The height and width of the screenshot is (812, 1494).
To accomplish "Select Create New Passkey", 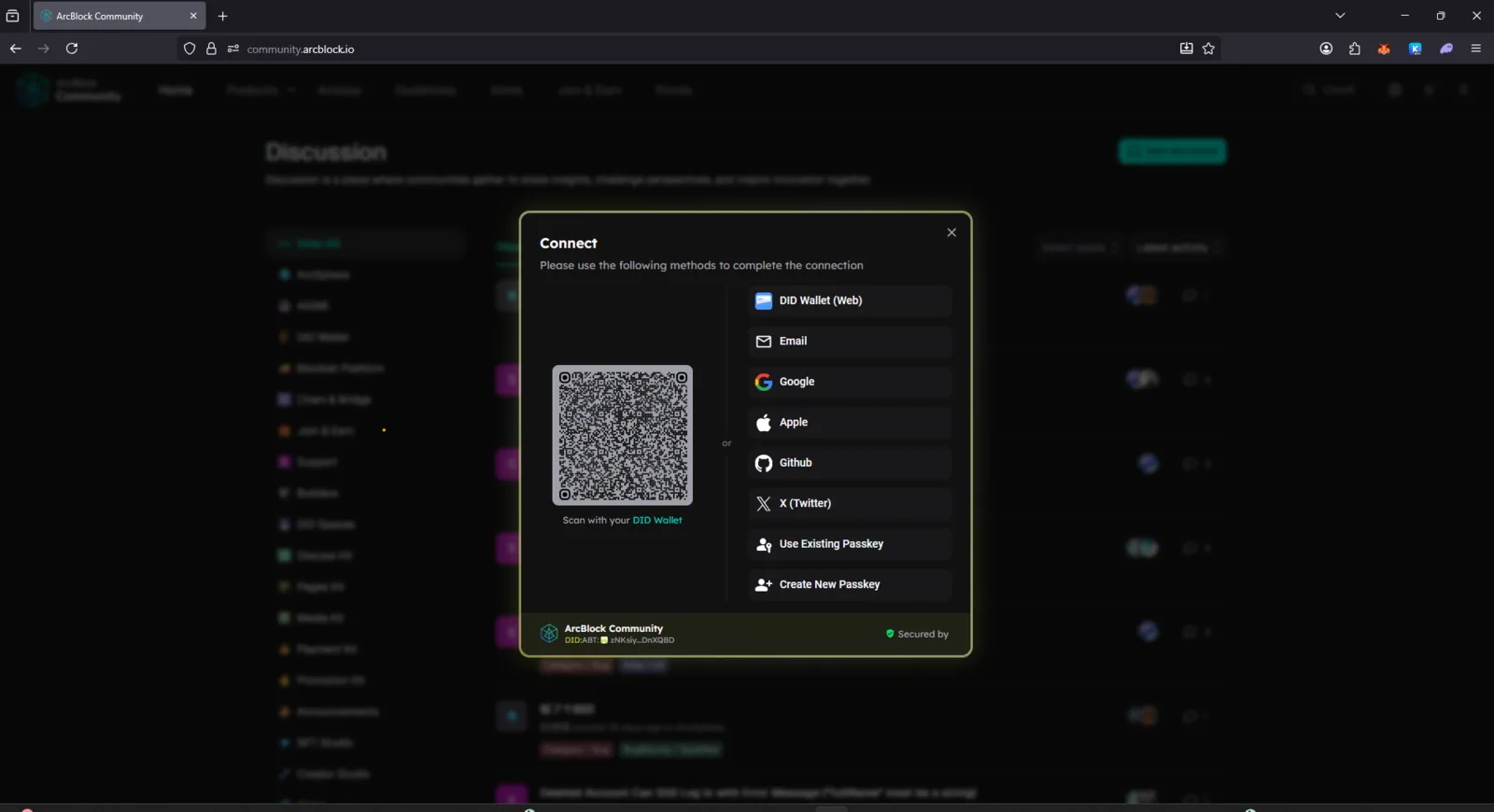I will [x=850, y=585].
